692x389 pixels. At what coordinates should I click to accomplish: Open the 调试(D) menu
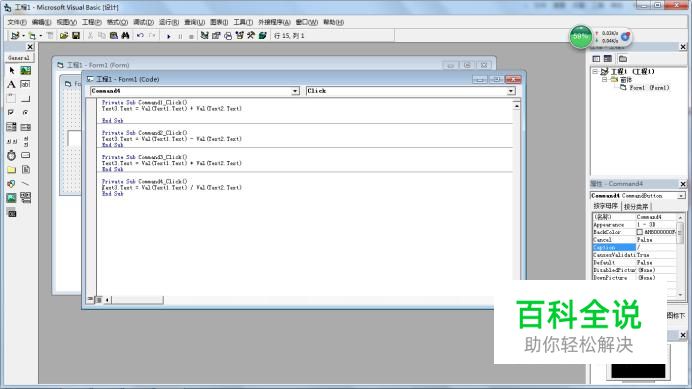143,22
